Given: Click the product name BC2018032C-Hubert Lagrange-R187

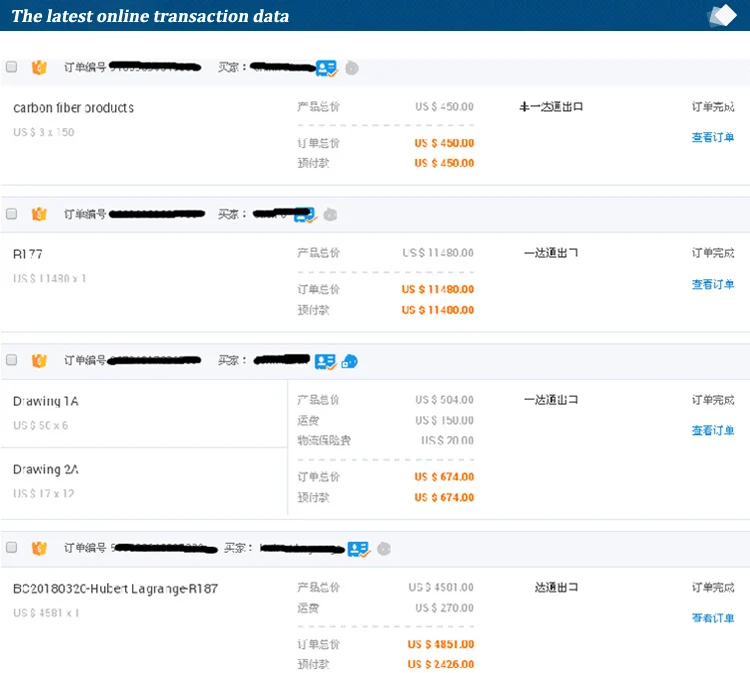Looking at the screenshot, I should tap(116, 589).
